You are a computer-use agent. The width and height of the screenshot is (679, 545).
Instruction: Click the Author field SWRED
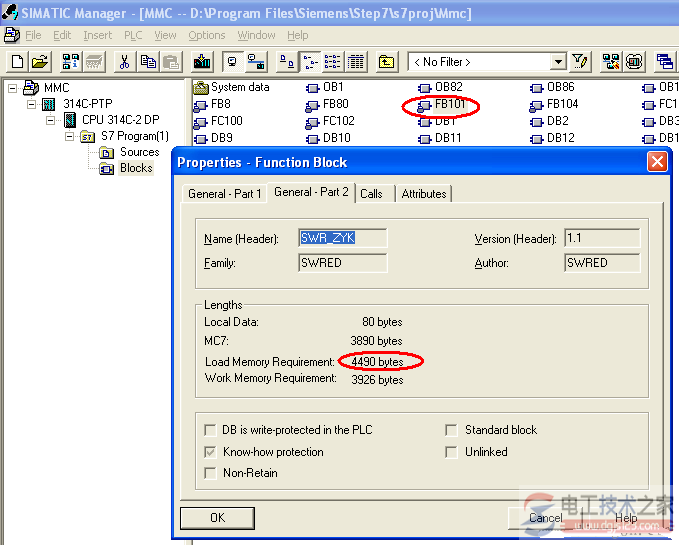coord(602,263)
